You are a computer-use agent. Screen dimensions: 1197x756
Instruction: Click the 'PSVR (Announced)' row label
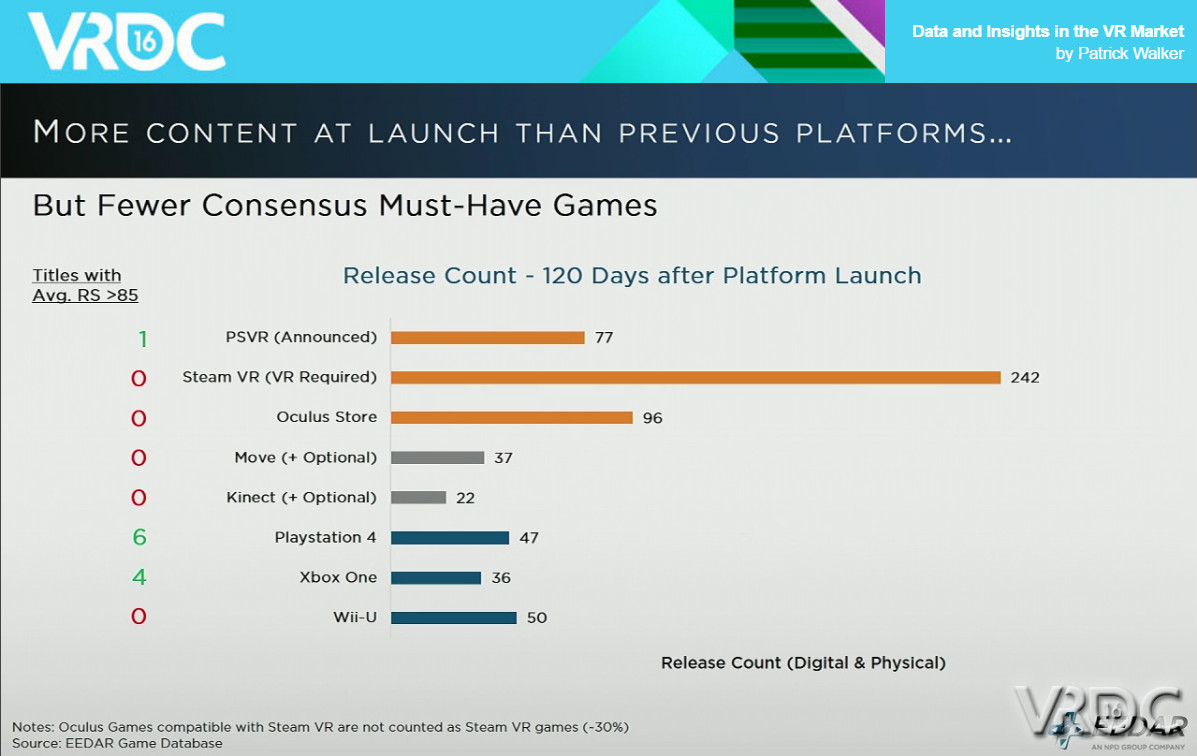click(301, 337)
